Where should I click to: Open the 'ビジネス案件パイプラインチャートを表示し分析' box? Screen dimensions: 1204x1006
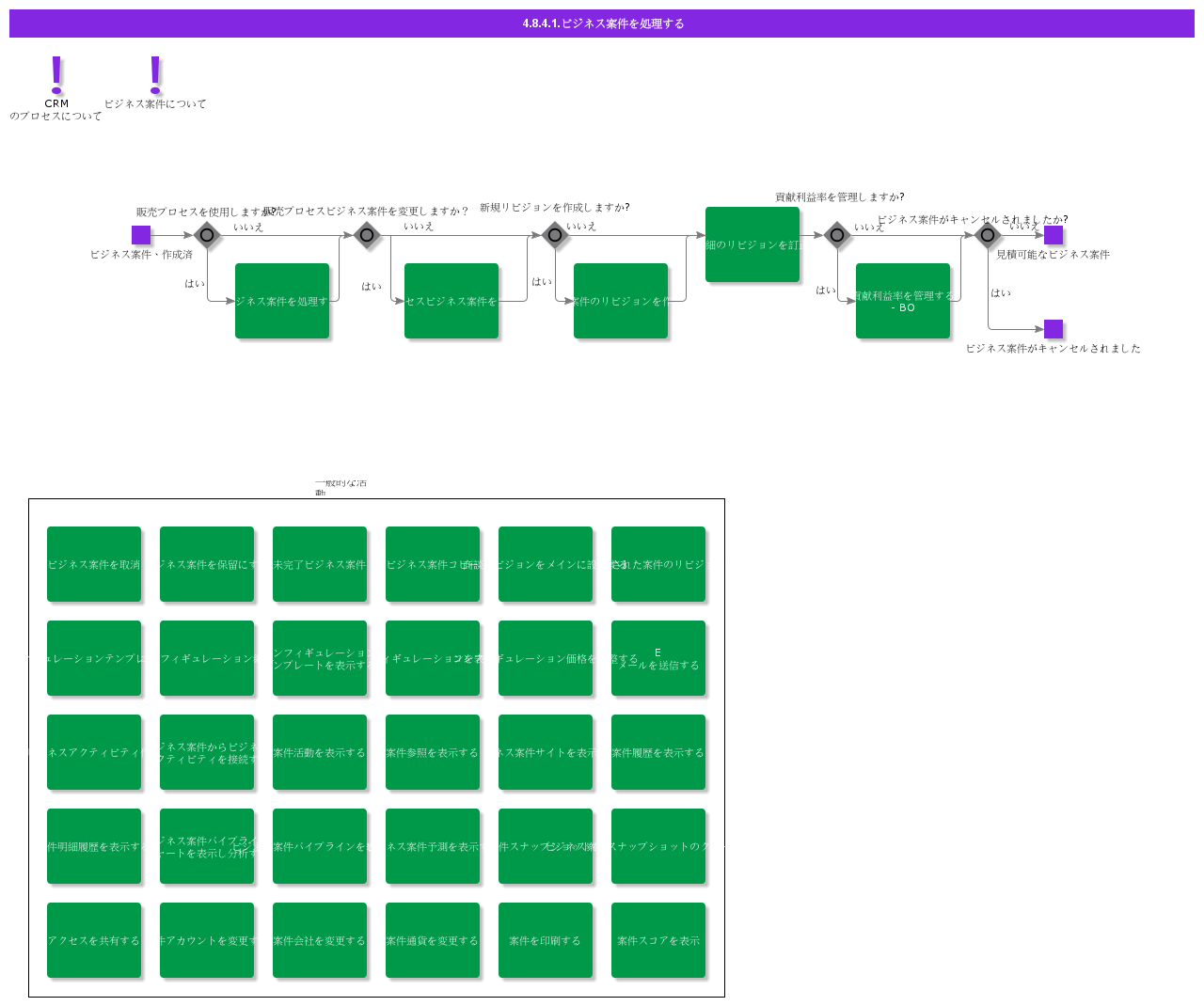point(207,846)
